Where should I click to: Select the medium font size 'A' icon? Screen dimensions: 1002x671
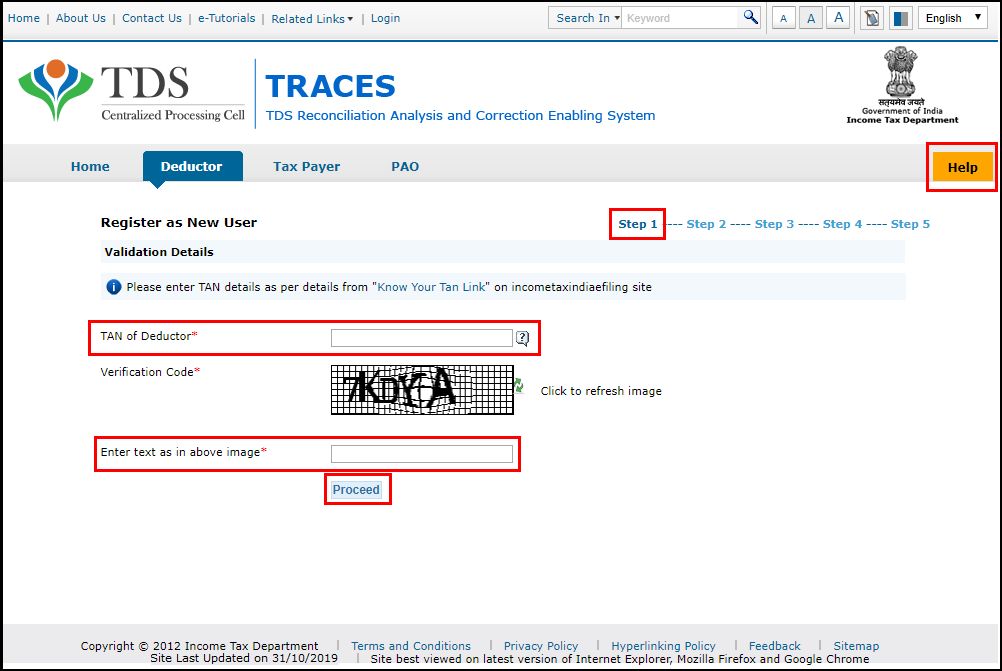pyautogui.click(x=811, y=17)
